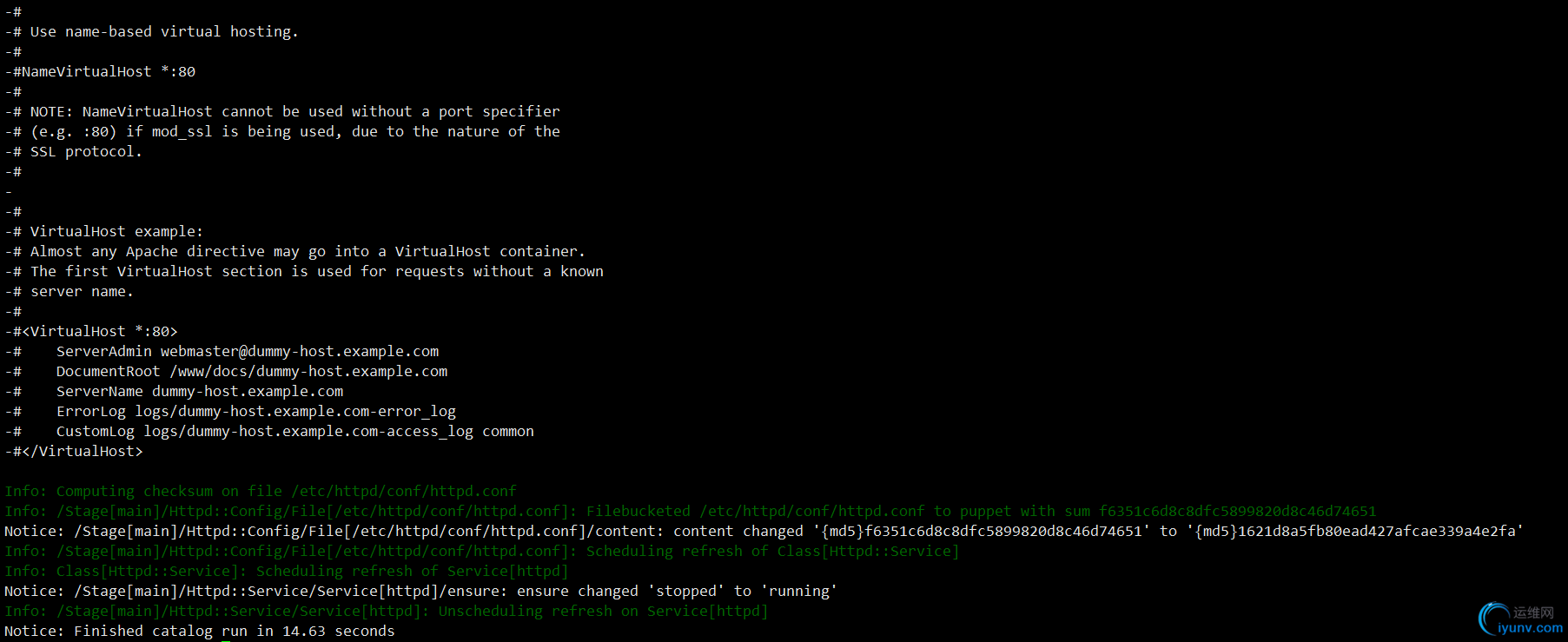Click the DocumentRoot path line

[x=252, y=372]
